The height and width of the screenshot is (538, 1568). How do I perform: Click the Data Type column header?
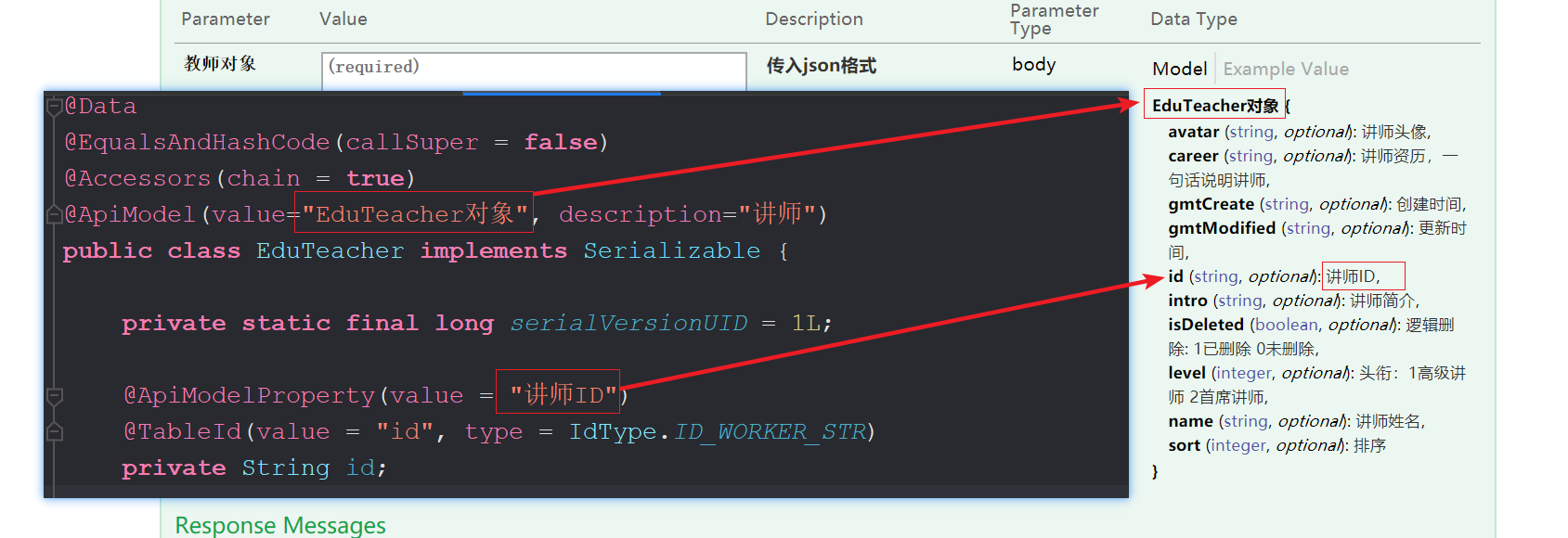tap(1193, 19)
